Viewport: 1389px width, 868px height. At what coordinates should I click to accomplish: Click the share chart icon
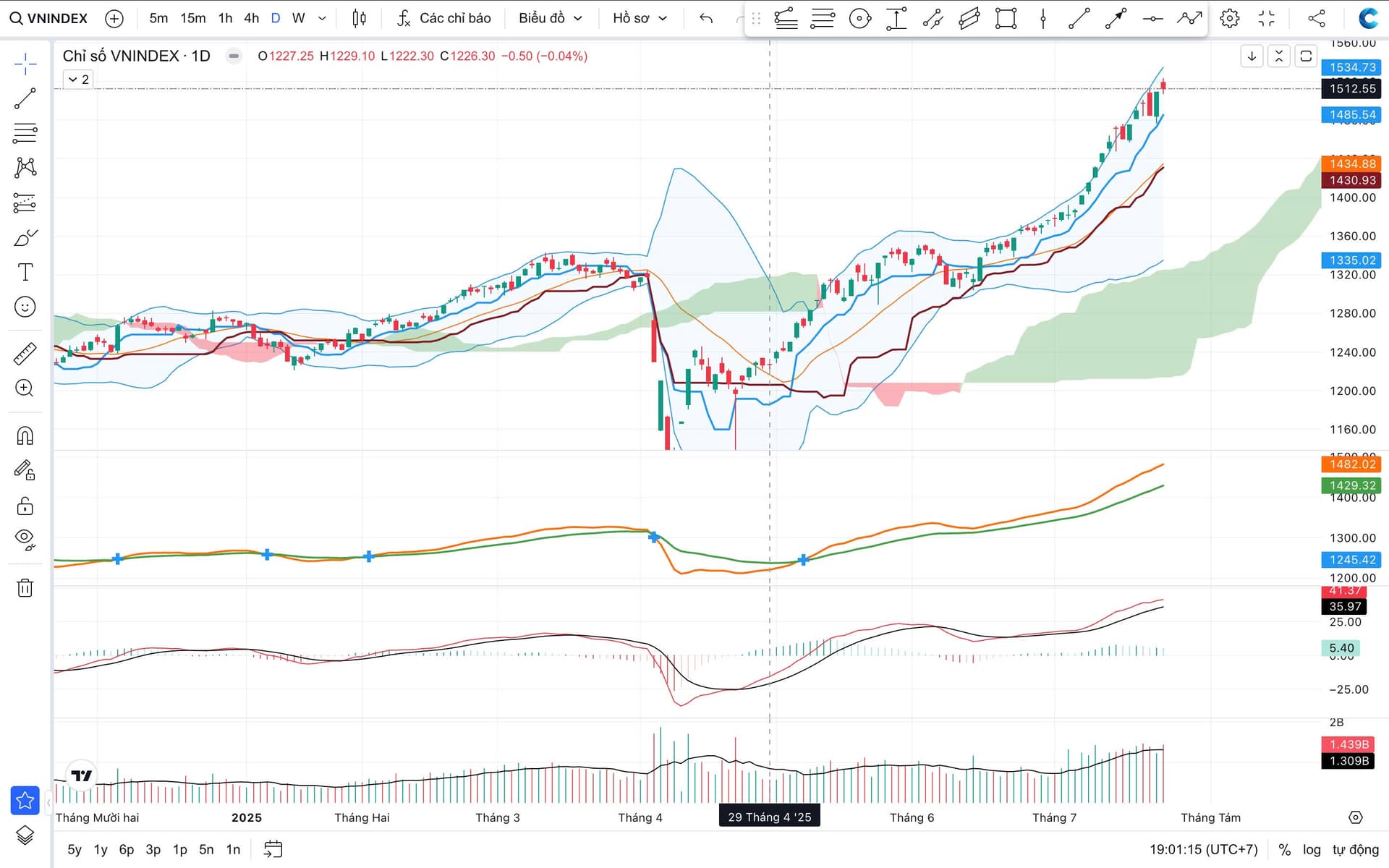coord(1317,18)
